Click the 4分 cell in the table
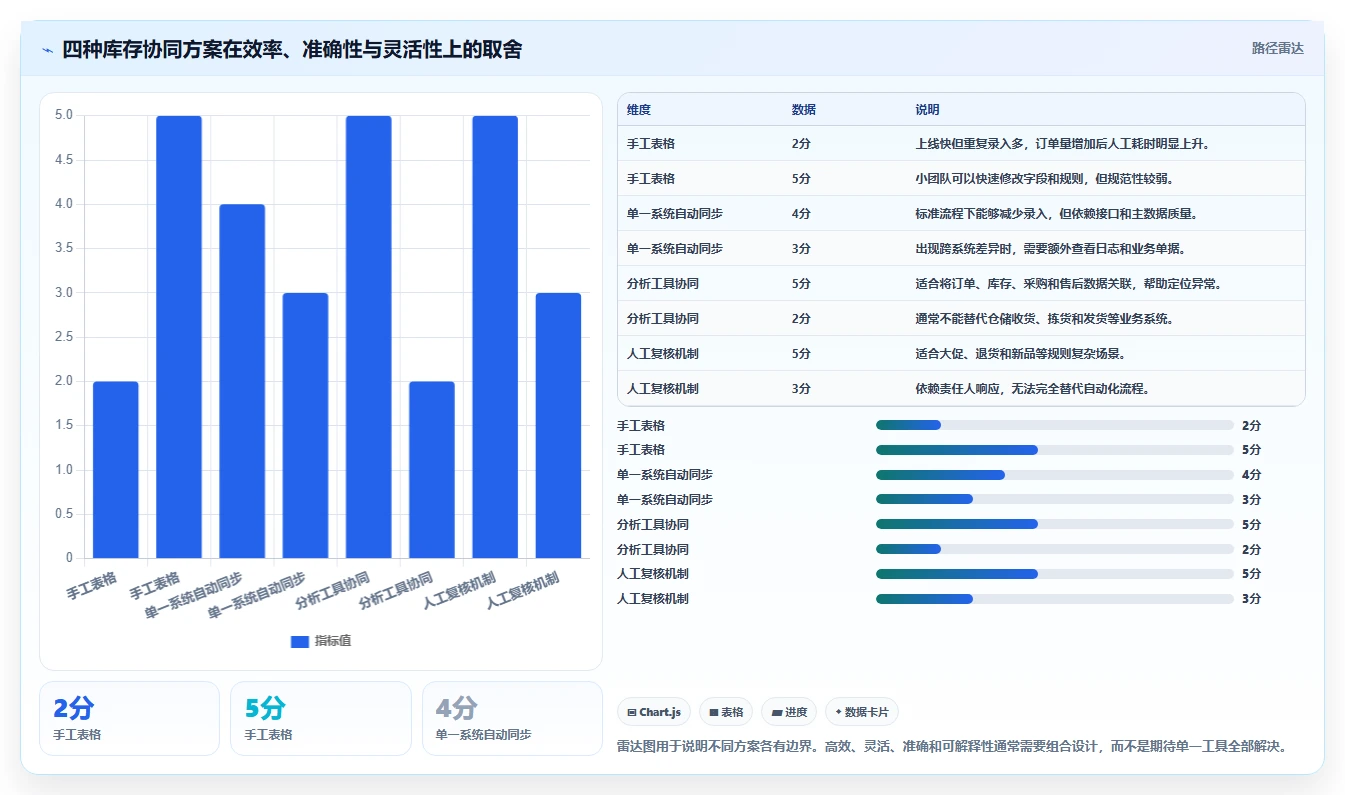Screen dimensions: 1345x795 (x=801, y=214)
